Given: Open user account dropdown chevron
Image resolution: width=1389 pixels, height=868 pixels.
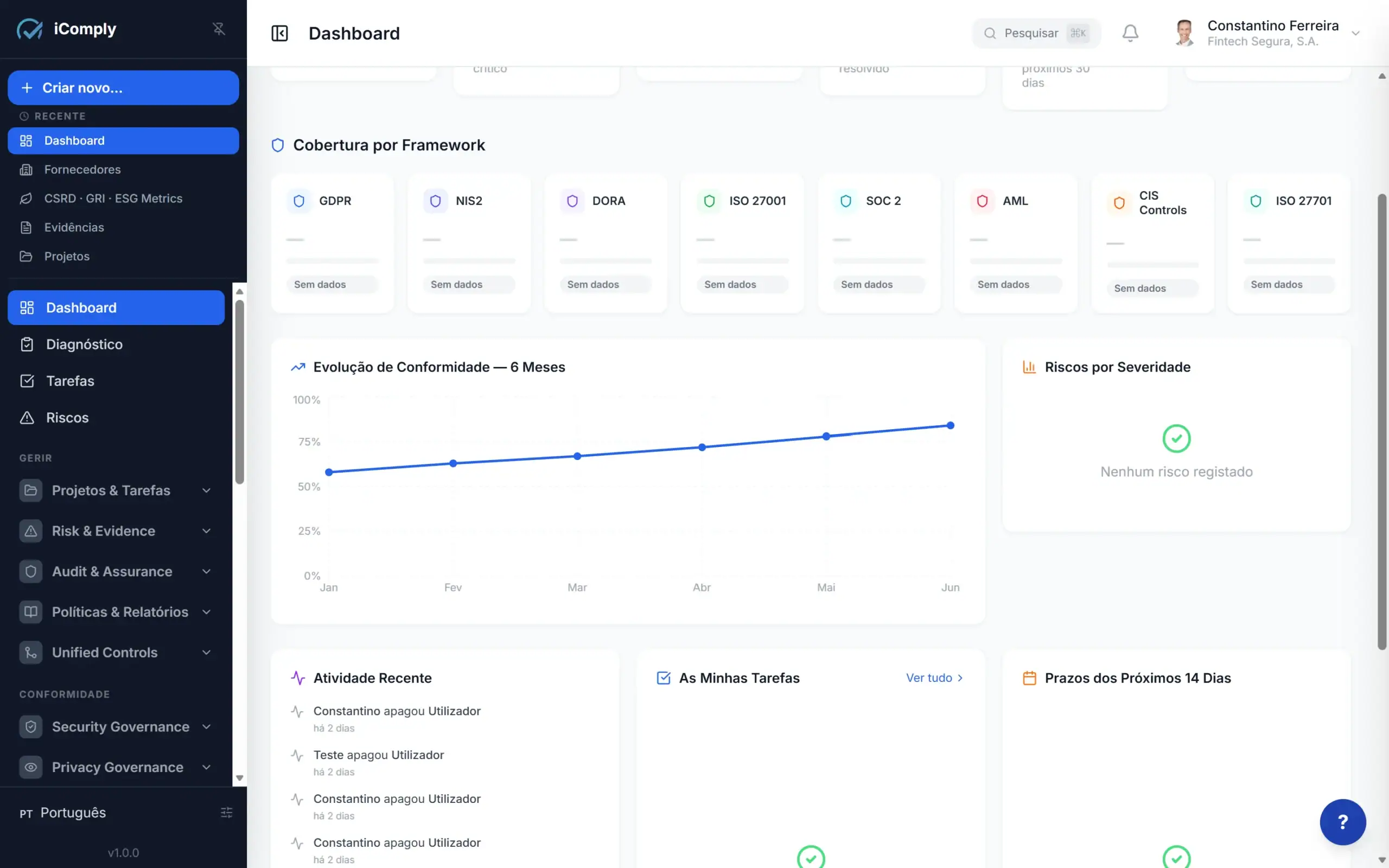Looking at the screenshot, I should (1356, 33).
